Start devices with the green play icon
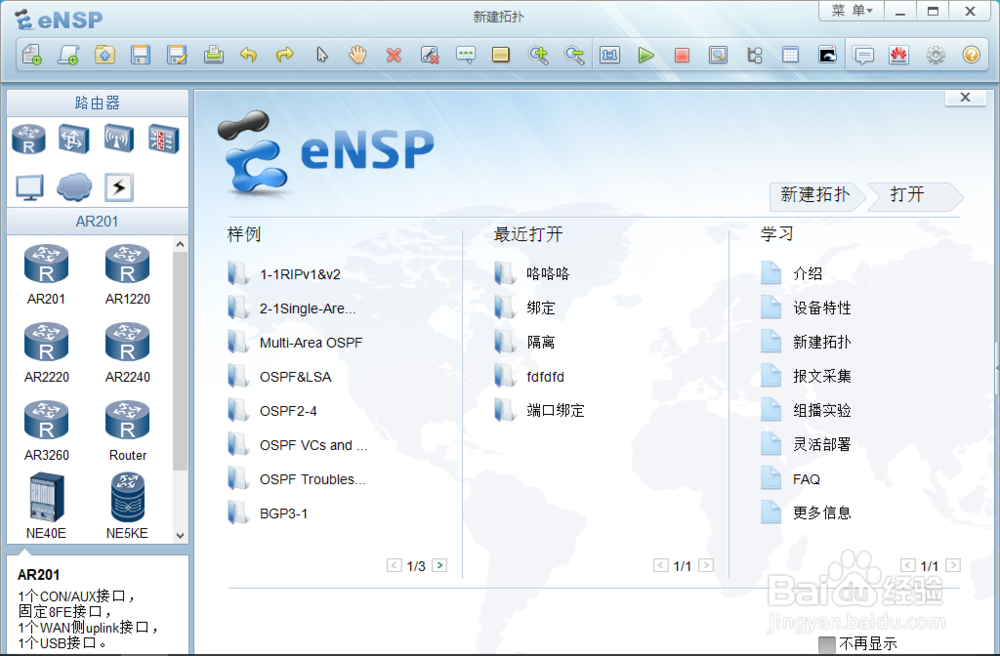Screen dimensions: 1000x656 tap(646, 55)
